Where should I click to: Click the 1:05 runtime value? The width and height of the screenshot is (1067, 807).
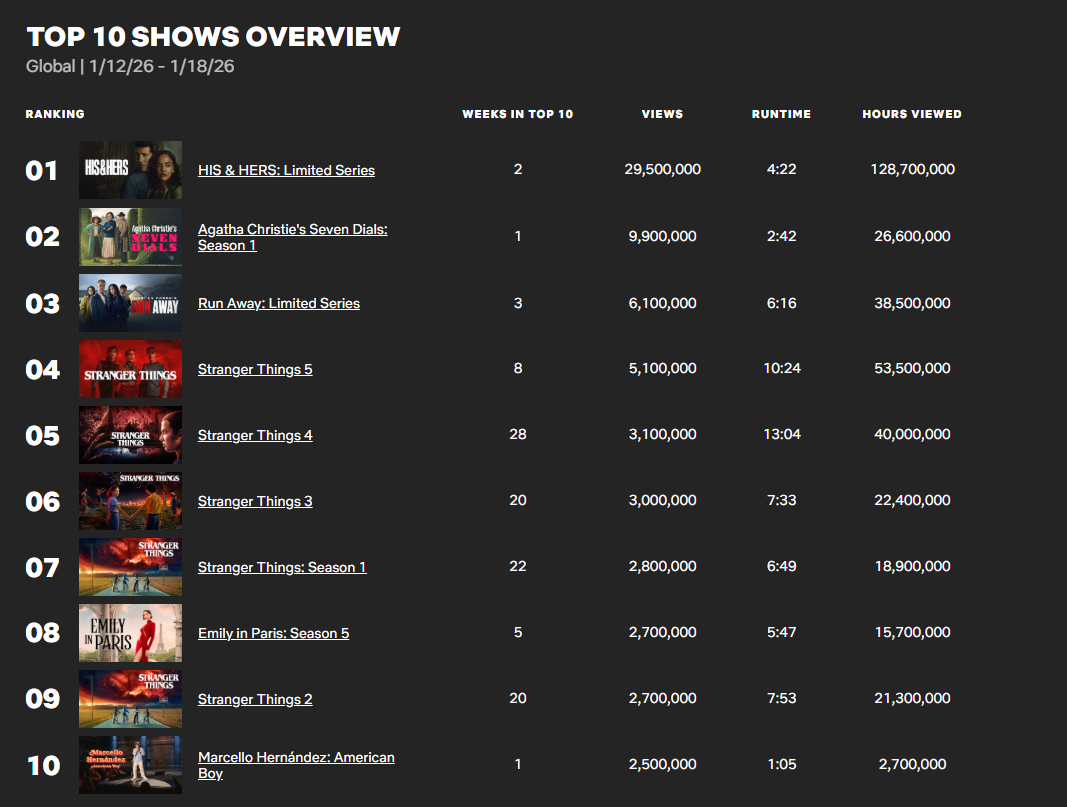tap(782, 764)
